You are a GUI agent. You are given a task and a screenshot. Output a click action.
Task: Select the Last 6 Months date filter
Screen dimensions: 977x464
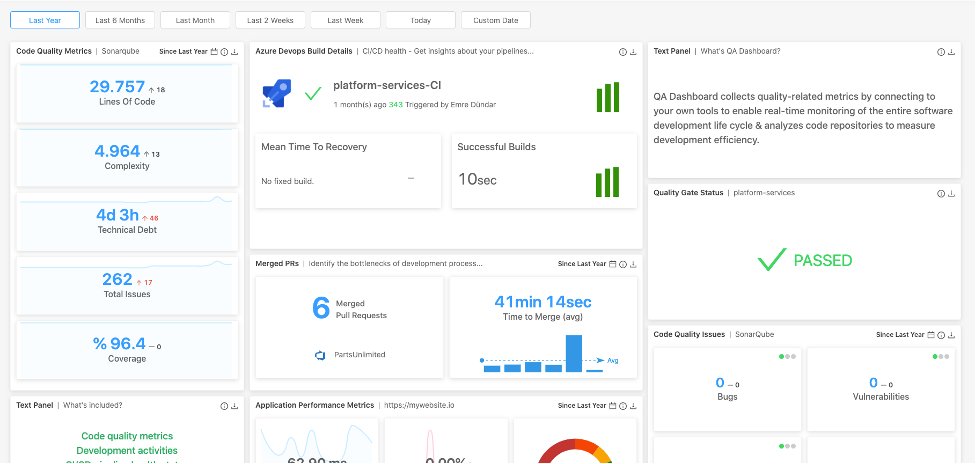(120, 20)
